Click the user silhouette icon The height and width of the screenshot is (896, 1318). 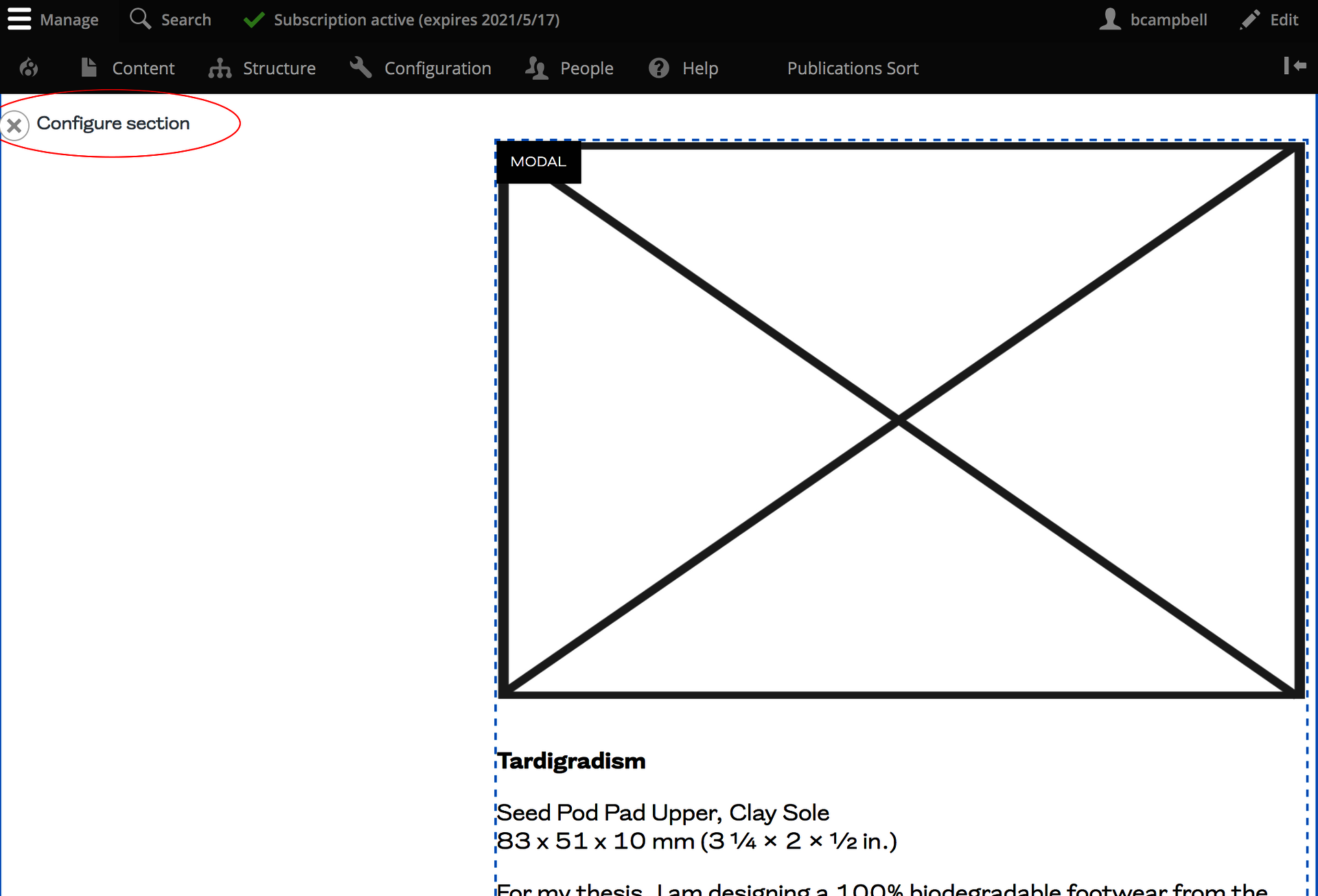click(1110, 19)
